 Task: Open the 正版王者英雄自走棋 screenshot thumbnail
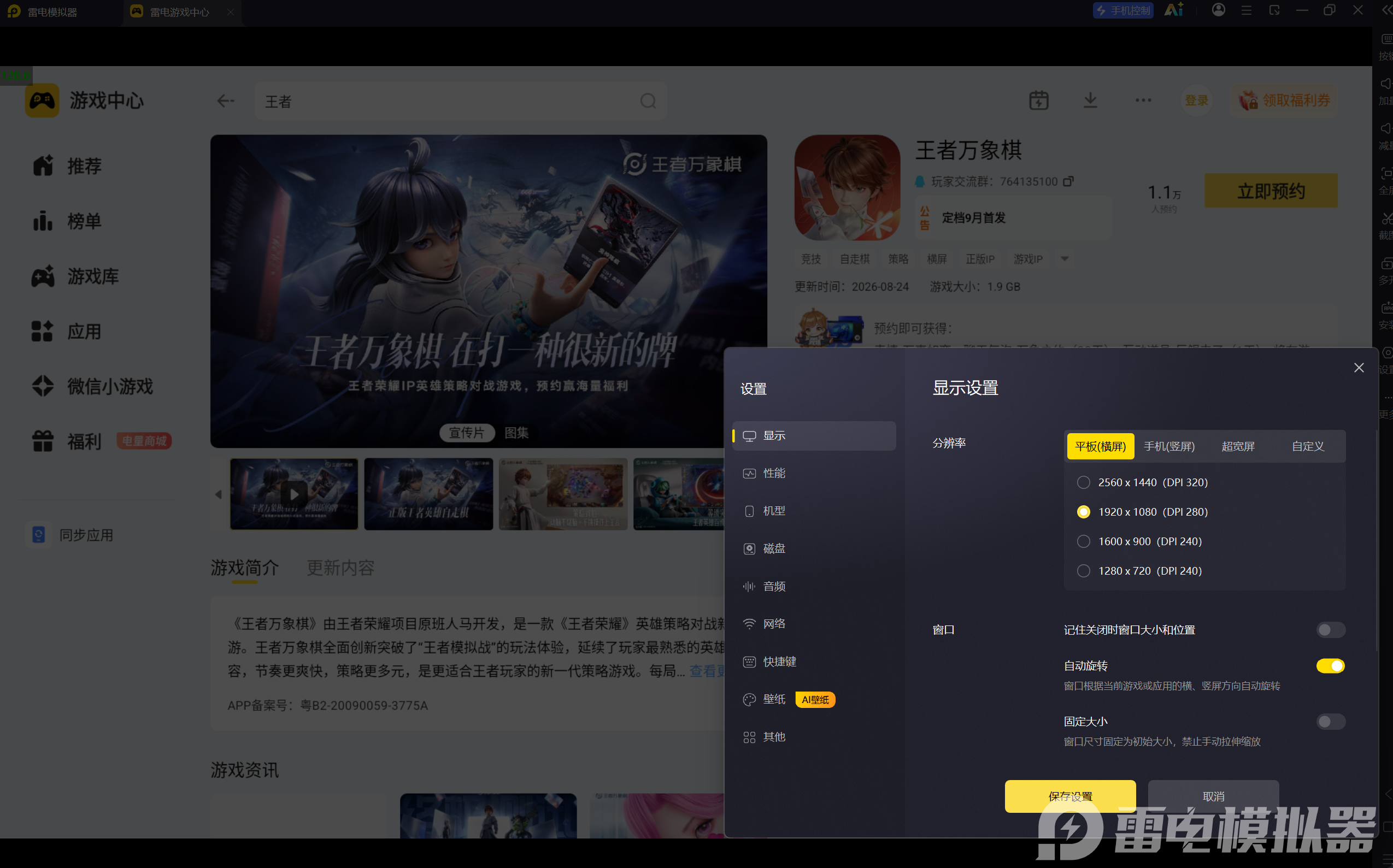[428, 494]
